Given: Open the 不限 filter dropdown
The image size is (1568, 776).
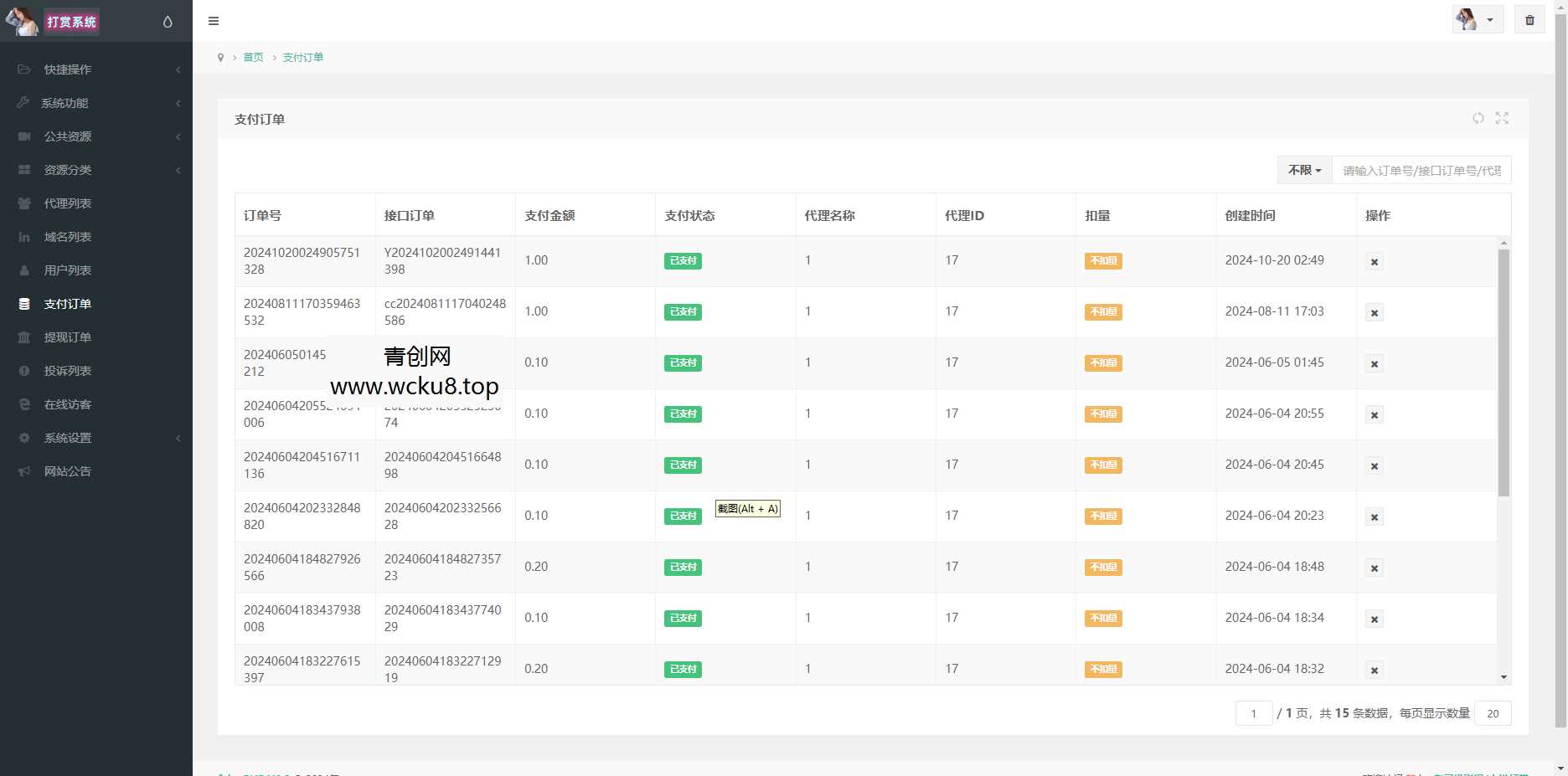Looking at the screenshot, I should (1304, 170).
